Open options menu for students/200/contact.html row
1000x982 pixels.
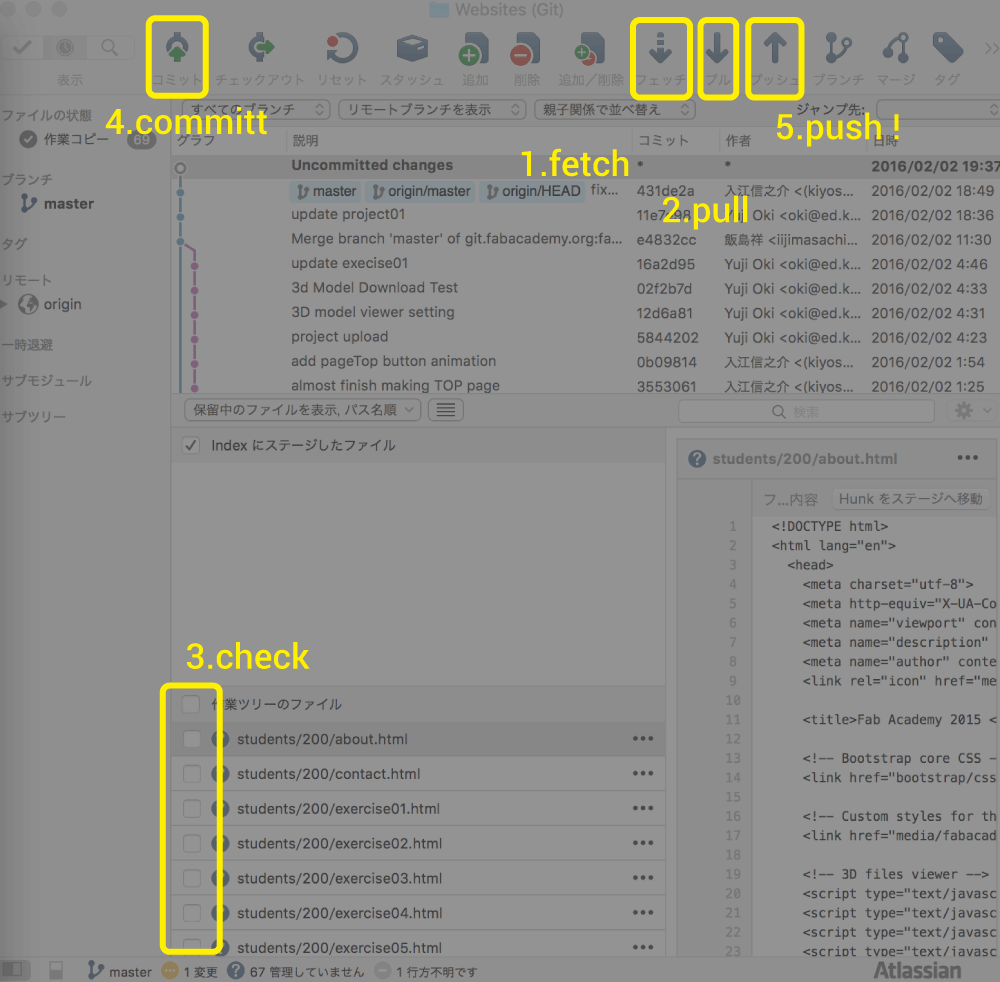click(643, 773)
